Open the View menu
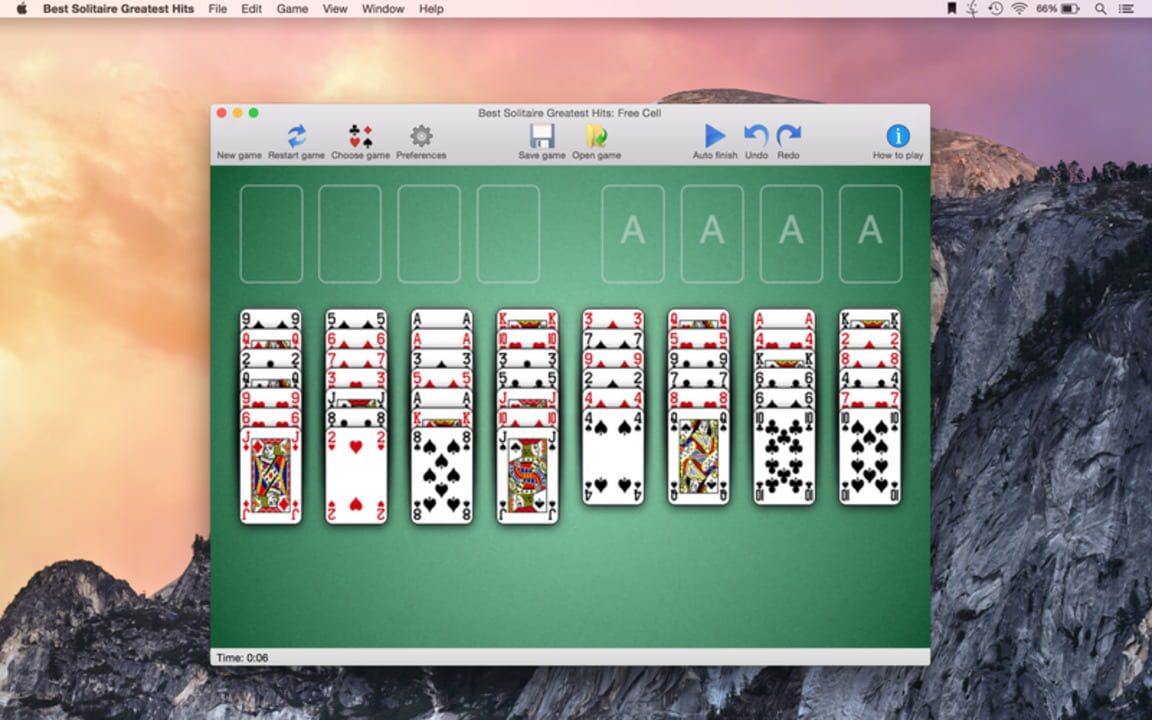This screenshot has width=1152, height=720. pos(334,9)
